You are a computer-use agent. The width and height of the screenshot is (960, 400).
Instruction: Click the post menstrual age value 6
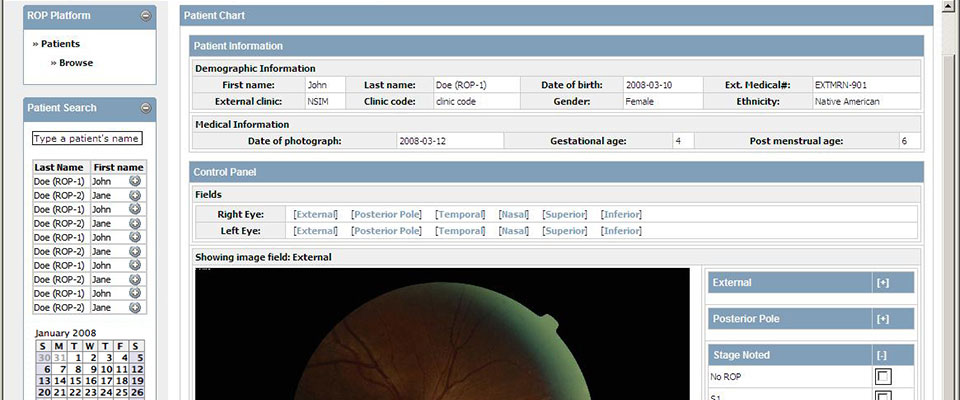click(904, 141)
